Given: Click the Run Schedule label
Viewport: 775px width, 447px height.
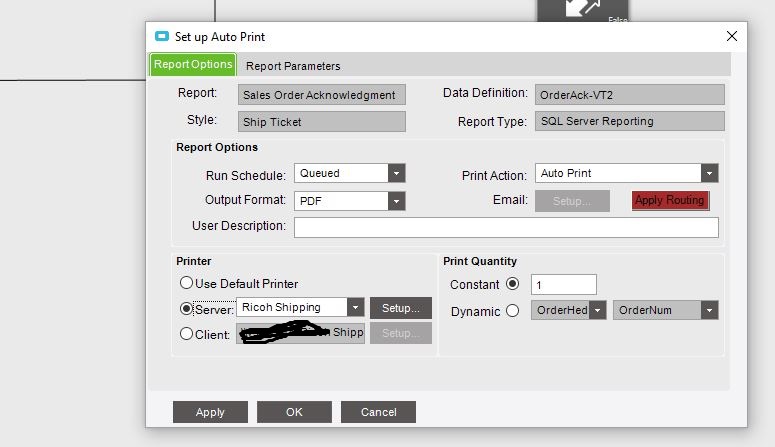Looking at the screenshot, I should click(246, 176).
